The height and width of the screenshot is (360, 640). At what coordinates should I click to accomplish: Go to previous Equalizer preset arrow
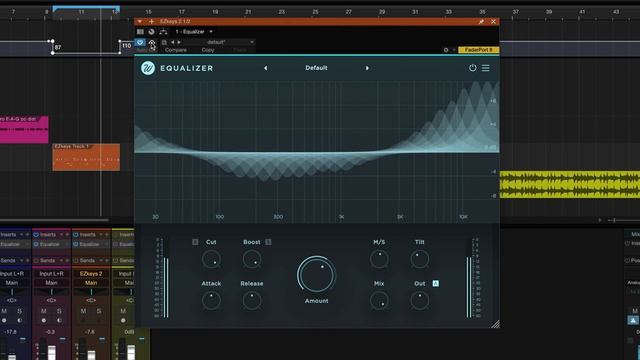tap(266, 68)
